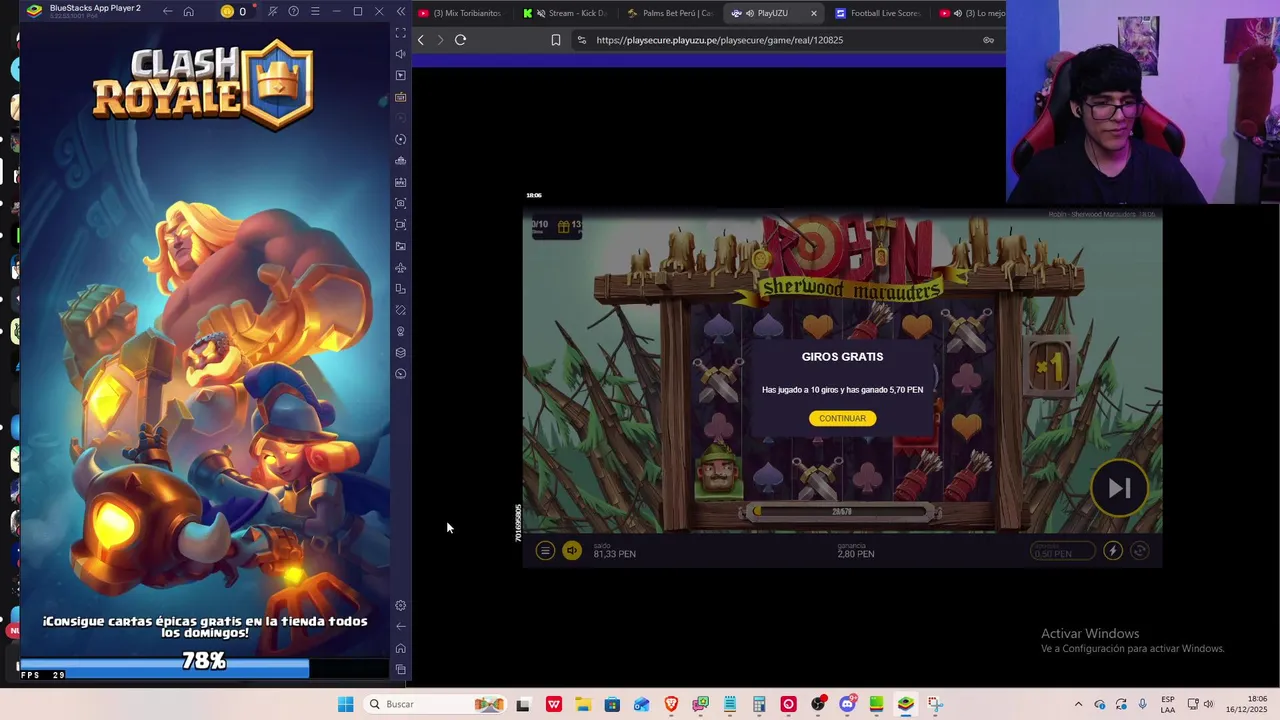Click the Clash Royale loading progress bar
Image resolution: width=1280 pixels, height=720 pixels.
pyautogui.click(x=203, y=668)
